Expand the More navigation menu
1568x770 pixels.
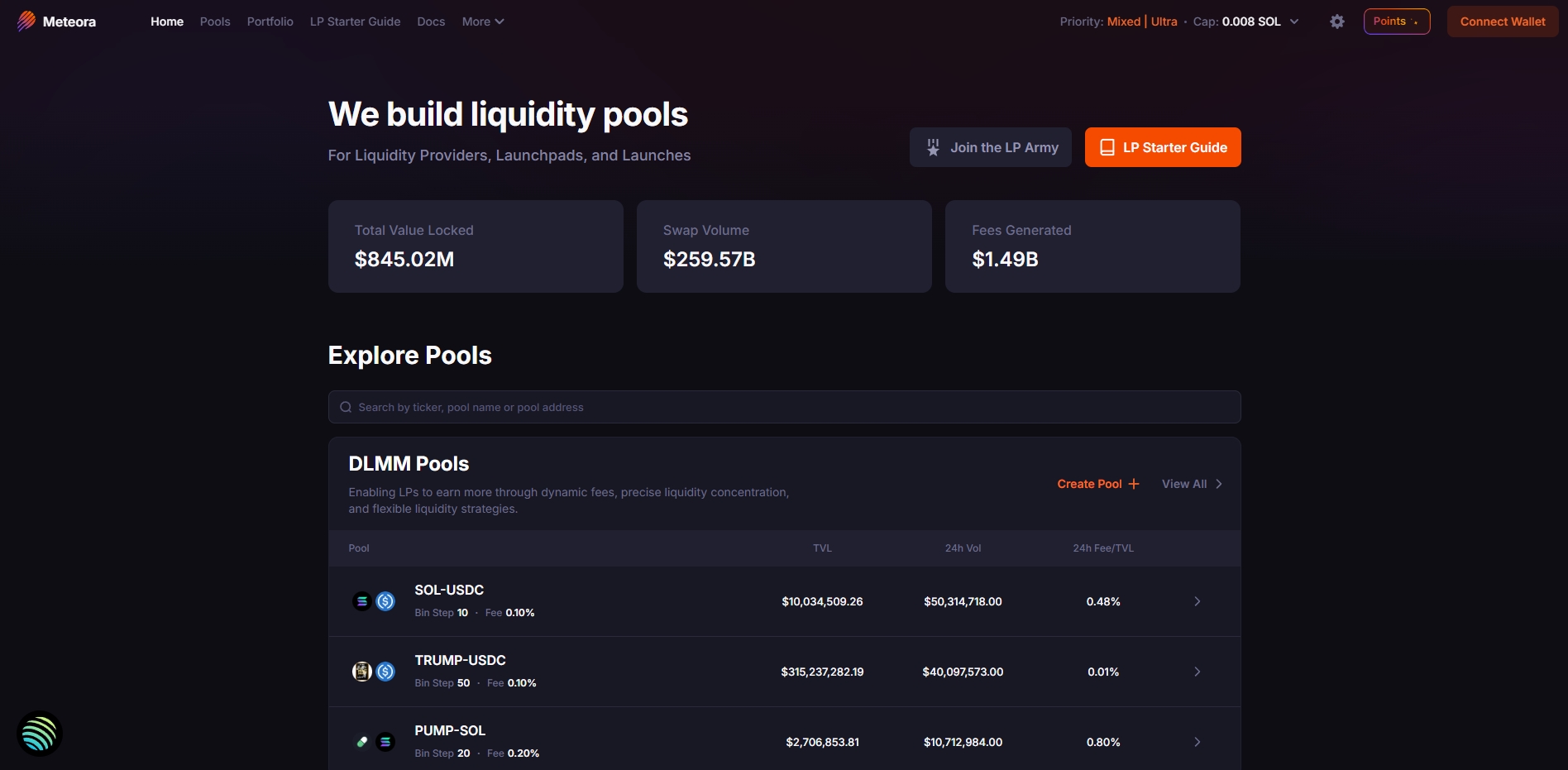(x=482, y=22)
